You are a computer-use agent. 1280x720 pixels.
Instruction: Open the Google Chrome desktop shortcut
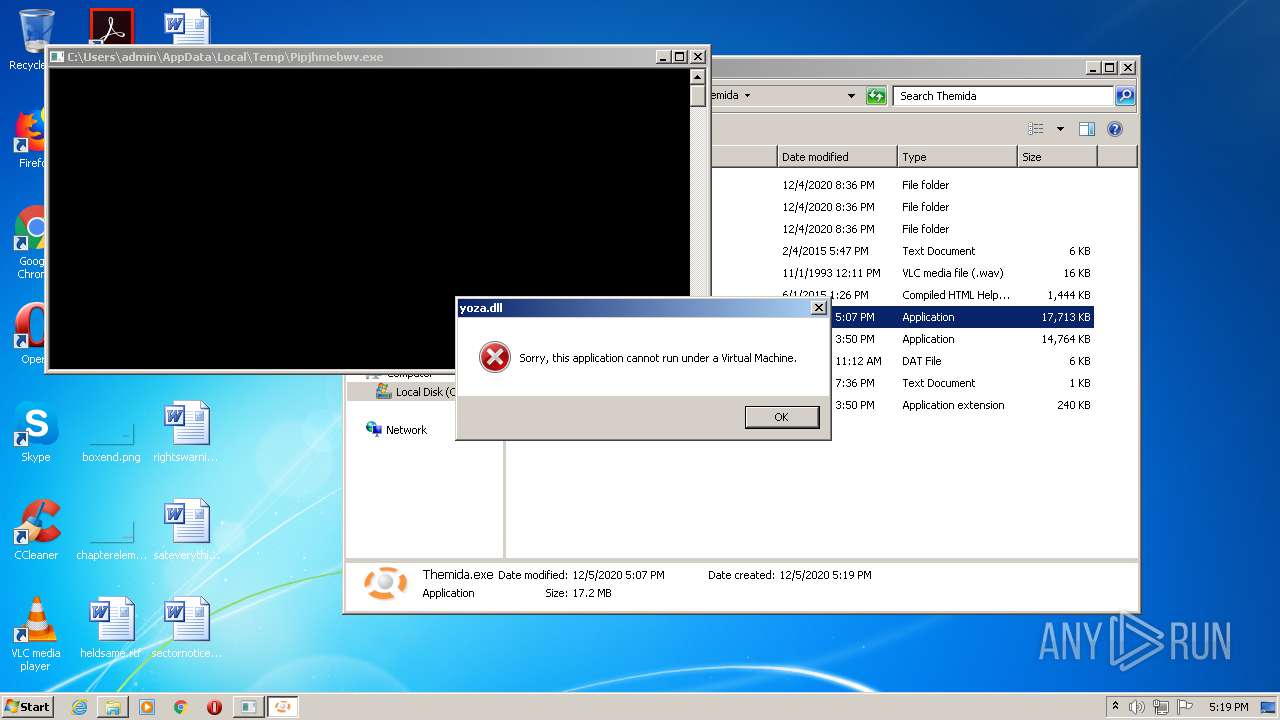32,243
